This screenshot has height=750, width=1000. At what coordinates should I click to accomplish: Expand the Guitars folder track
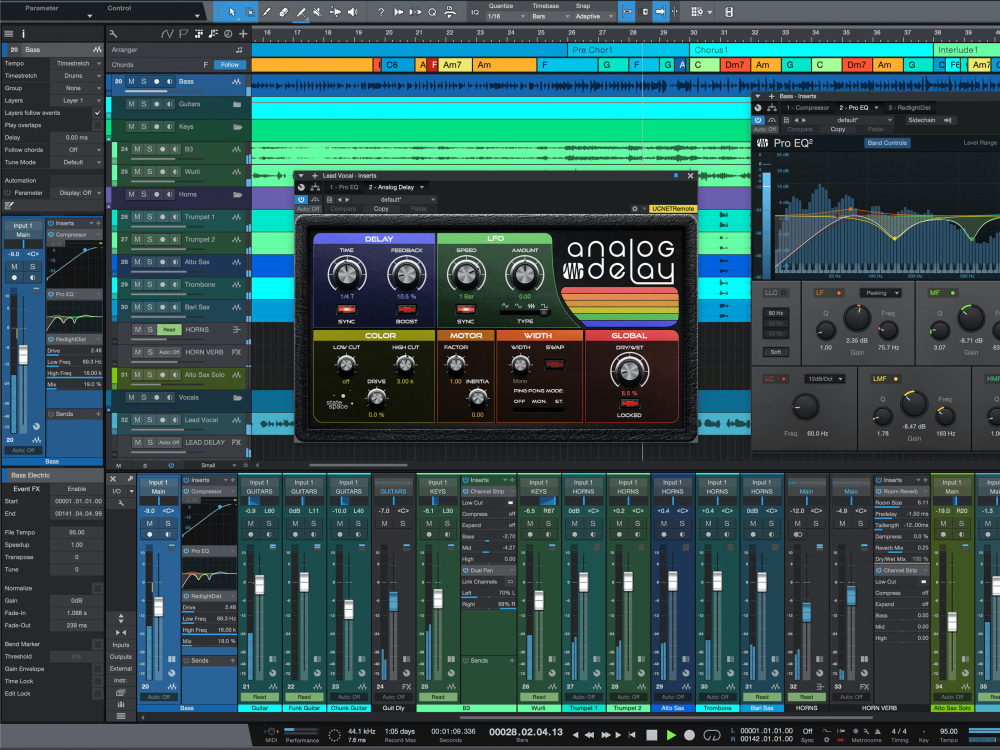[x=237, y=104]
